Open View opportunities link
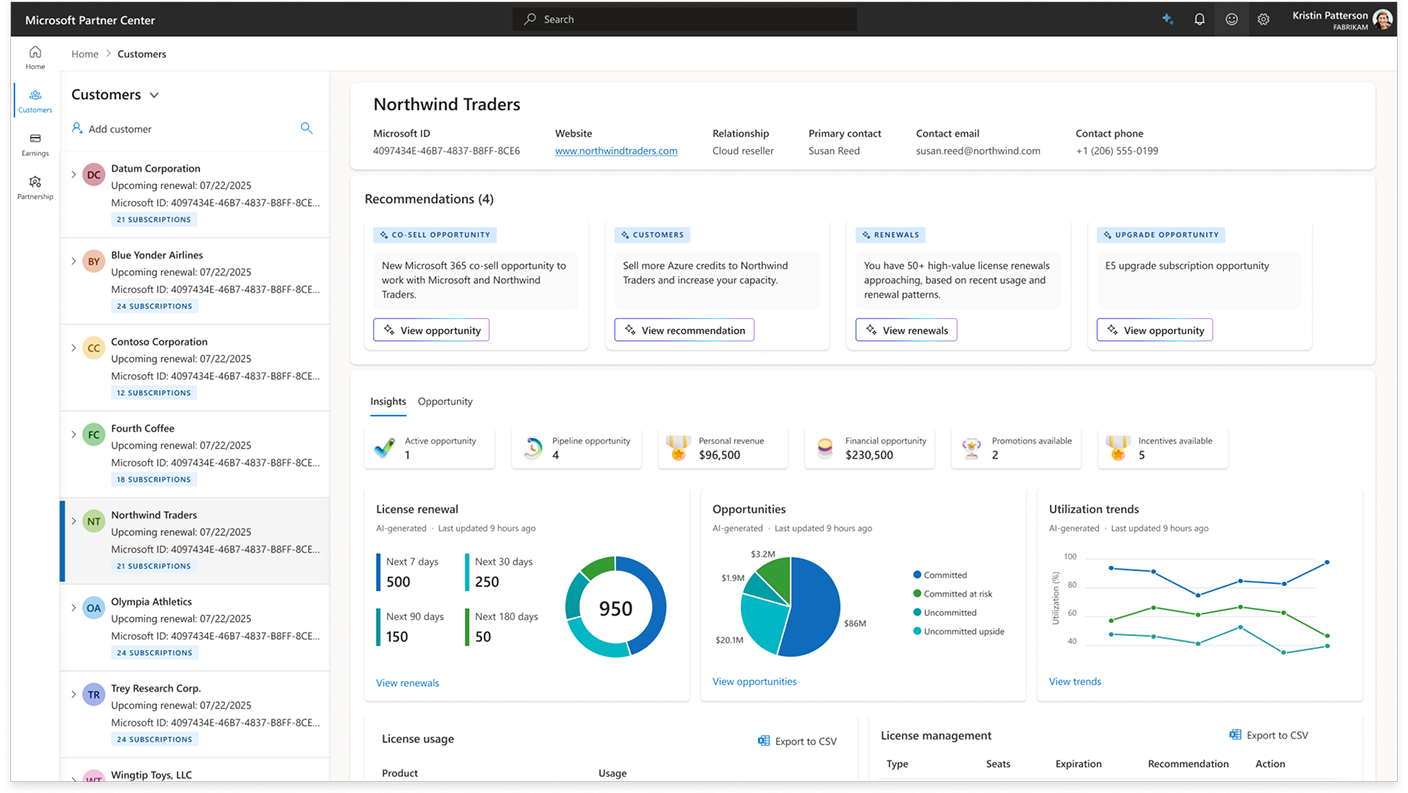This screenshot has width=1408, height=793. [754, 681]
